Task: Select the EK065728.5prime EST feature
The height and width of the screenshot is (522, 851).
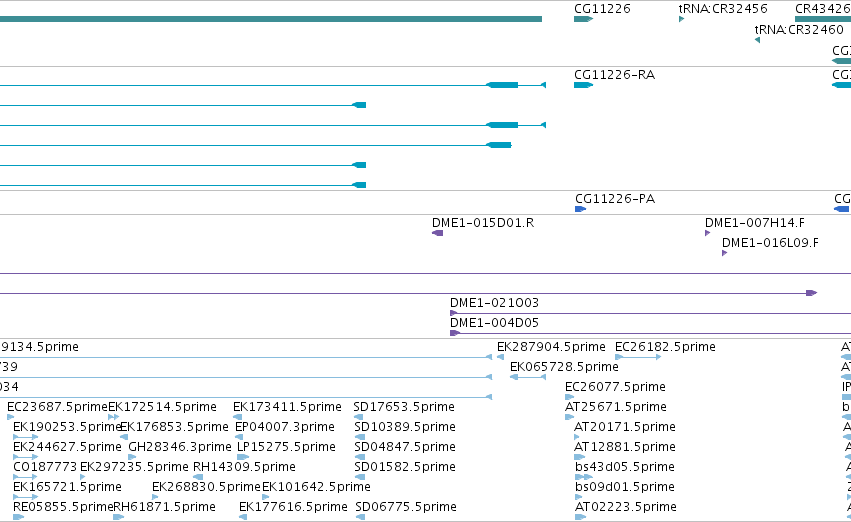Action: [x=528, y=377]
